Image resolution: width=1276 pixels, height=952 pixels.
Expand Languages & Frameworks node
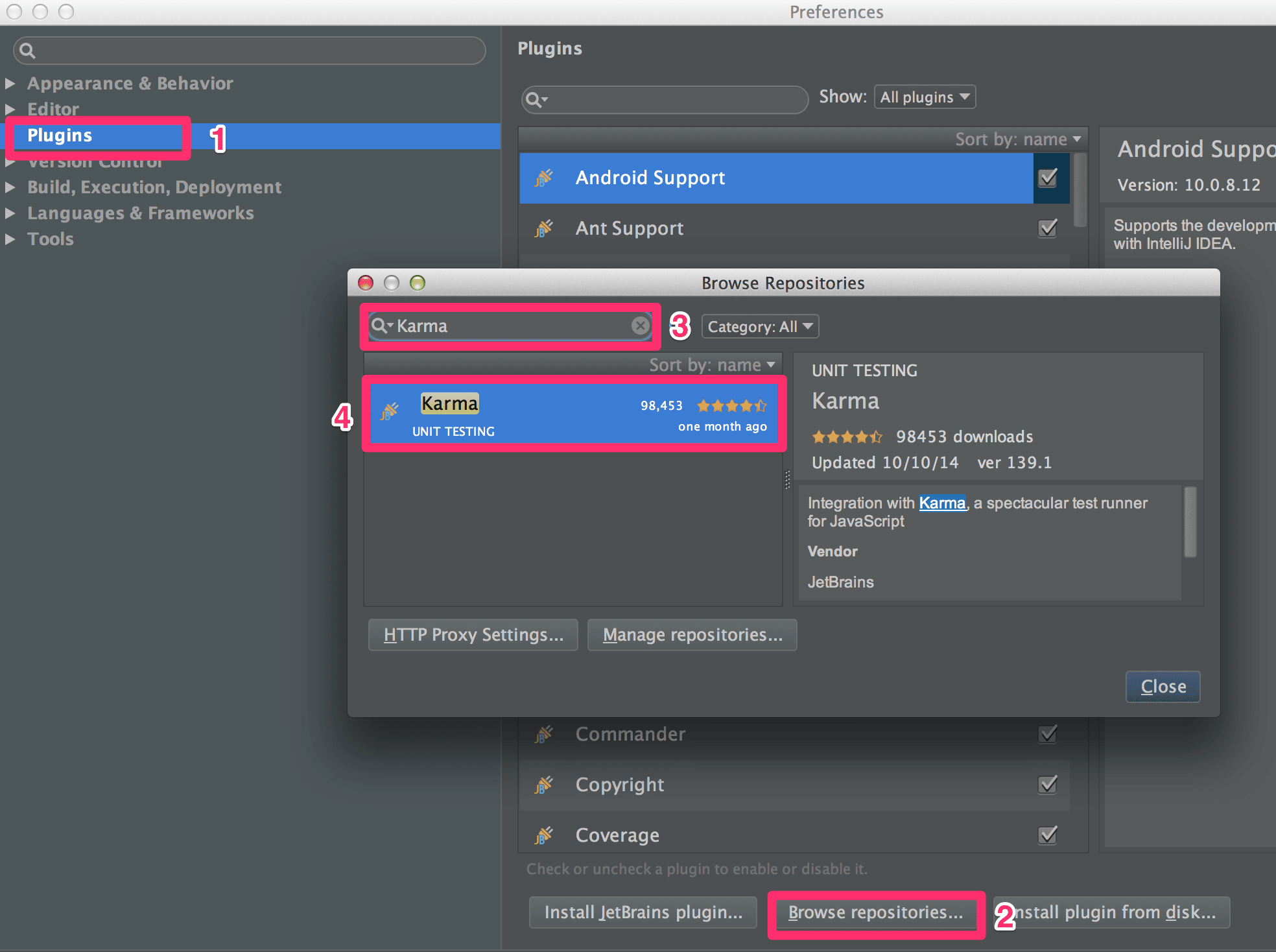point(10,213)
